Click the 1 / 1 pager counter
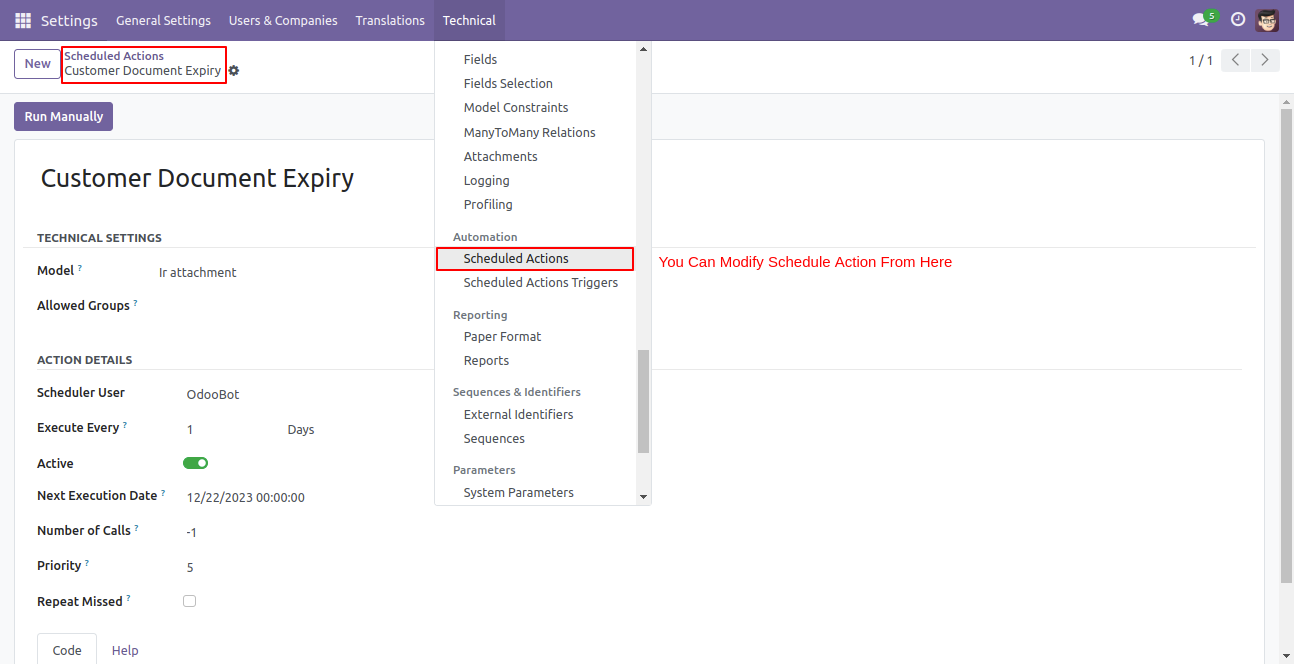This screenshot has height=664, width=1294. coord(1201,61)
